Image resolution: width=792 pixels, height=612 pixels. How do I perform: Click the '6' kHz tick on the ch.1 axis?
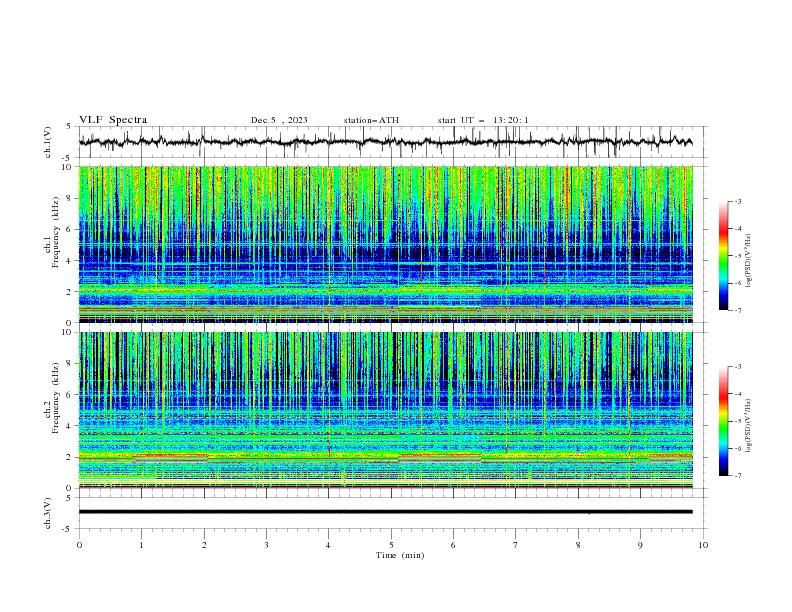[70, 230]
